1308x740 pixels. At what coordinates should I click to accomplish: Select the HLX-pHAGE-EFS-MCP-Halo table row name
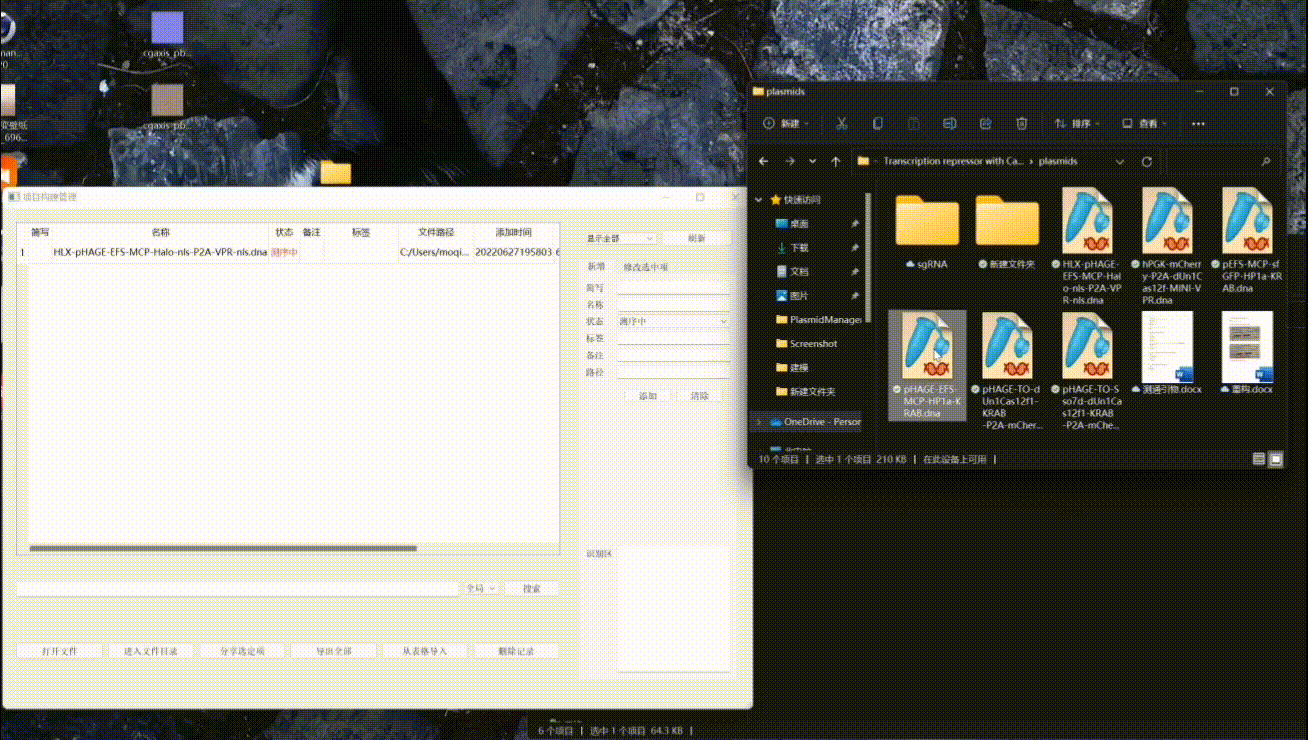(x=160, y=253)
